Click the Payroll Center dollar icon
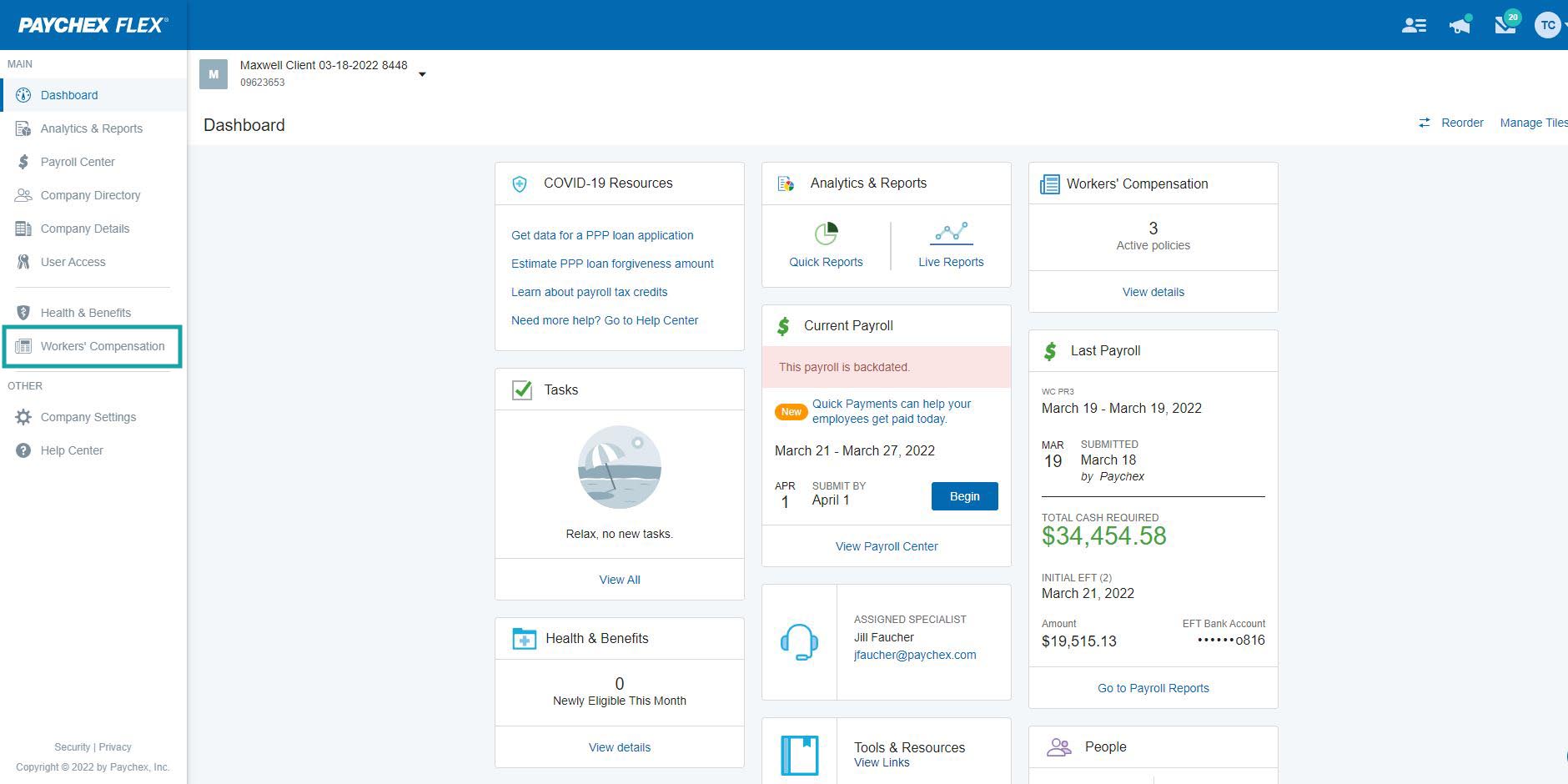This screenshot has width=1568, height=784. [x=23, y=162]
